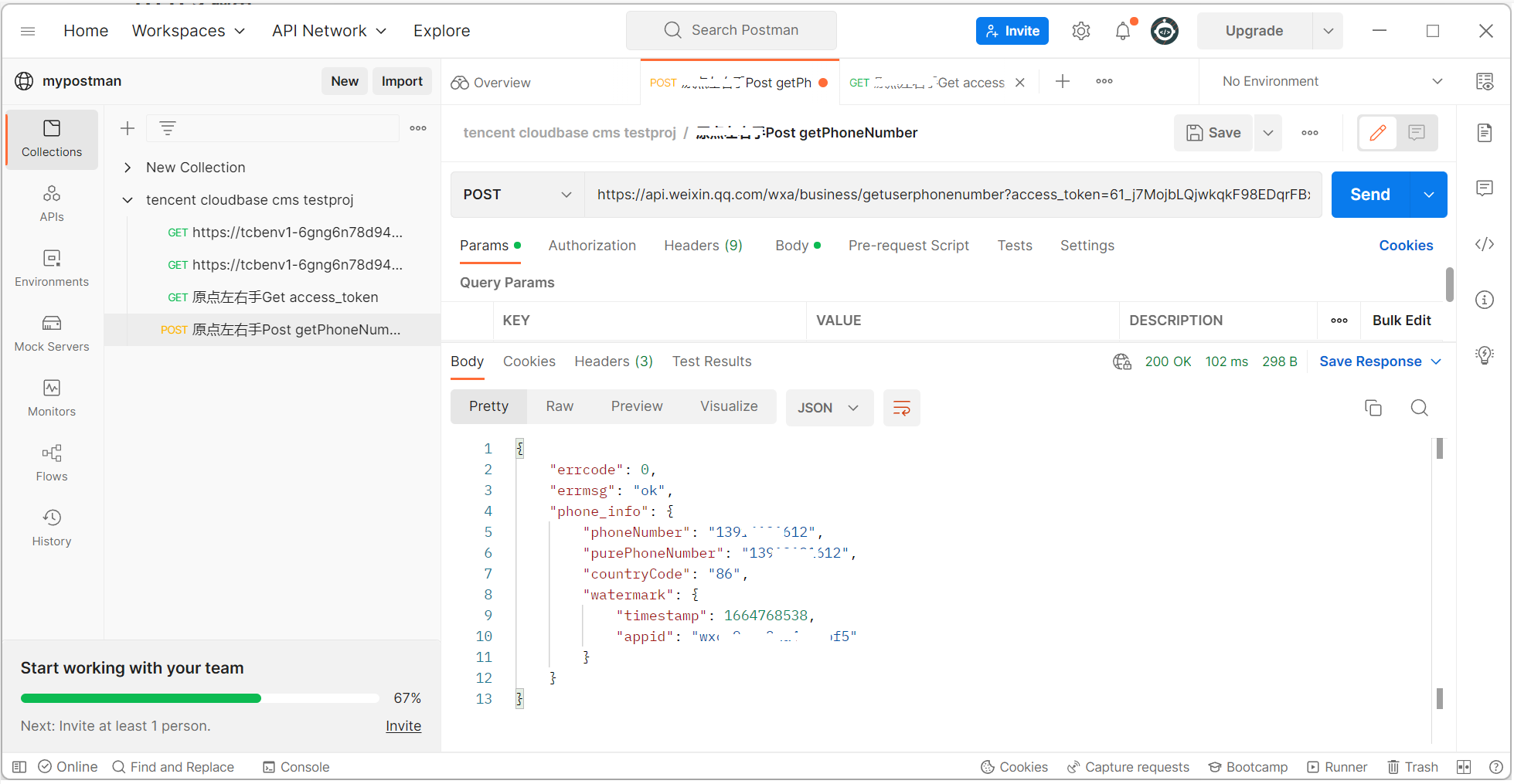
Task: Select the Get access_token request
Action: coord(273,297)
